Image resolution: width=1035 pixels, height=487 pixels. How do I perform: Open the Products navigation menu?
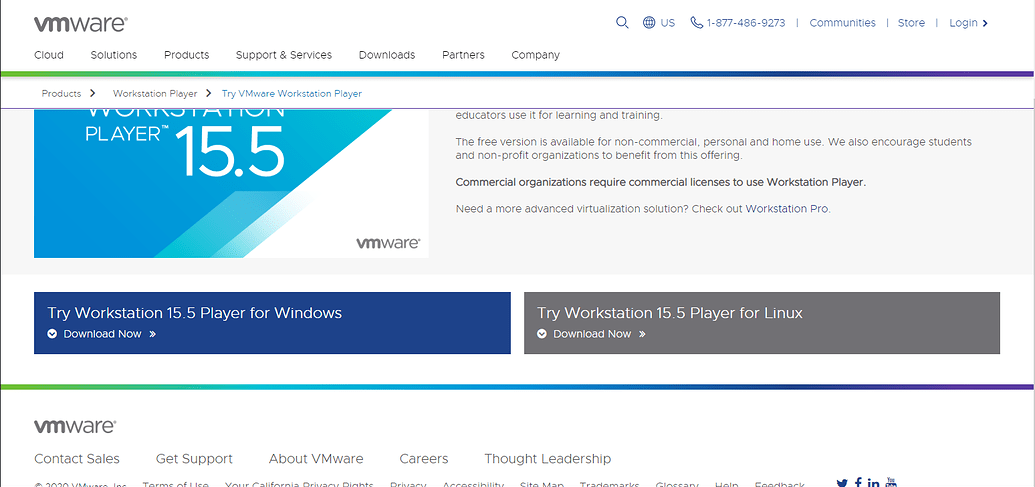click(186, 55)
